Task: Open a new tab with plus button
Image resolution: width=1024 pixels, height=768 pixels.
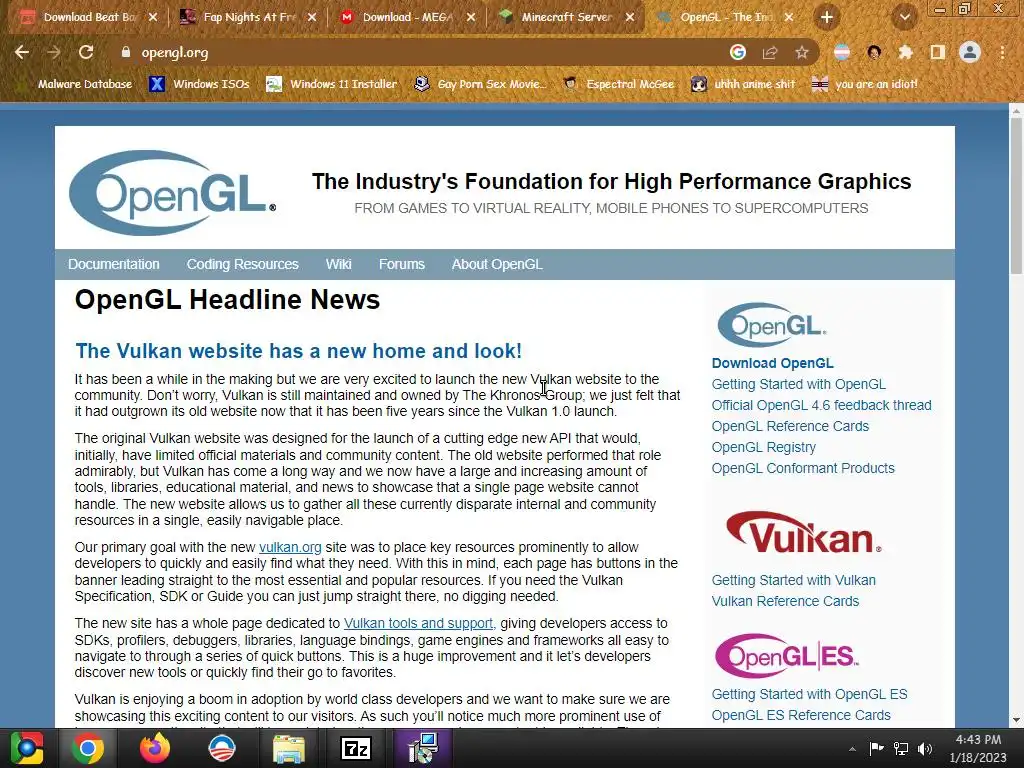Action: [827, 18]
